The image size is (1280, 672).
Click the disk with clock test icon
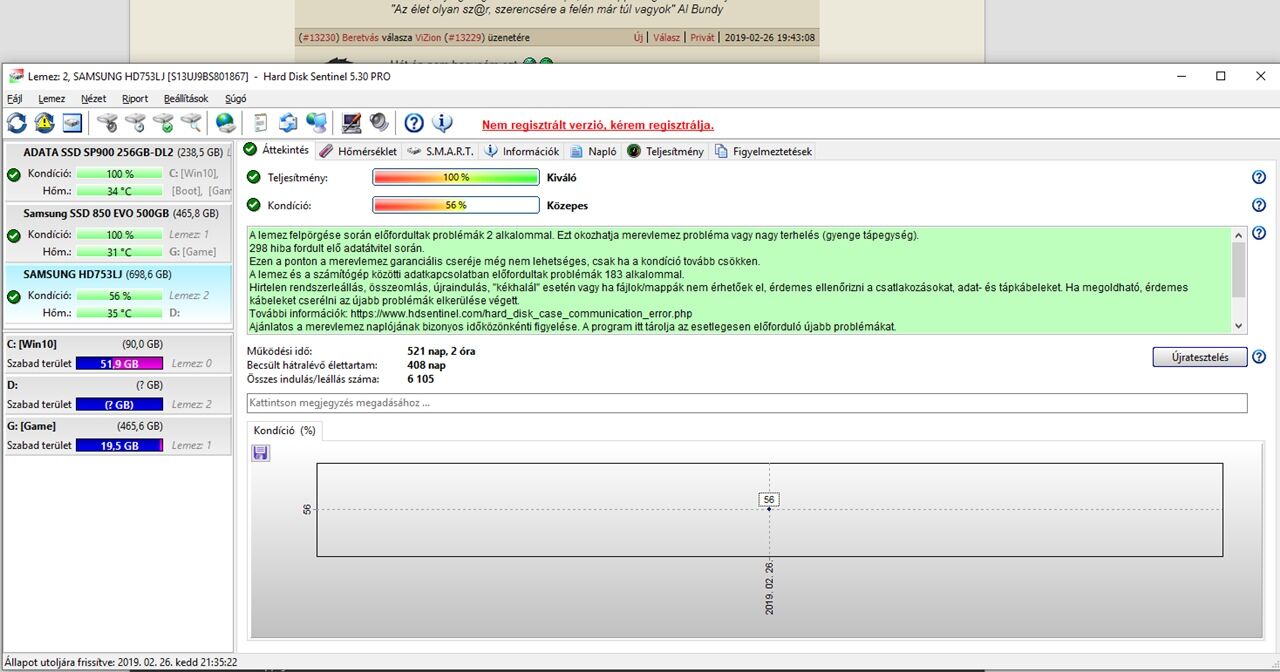(x=135, y=123)
